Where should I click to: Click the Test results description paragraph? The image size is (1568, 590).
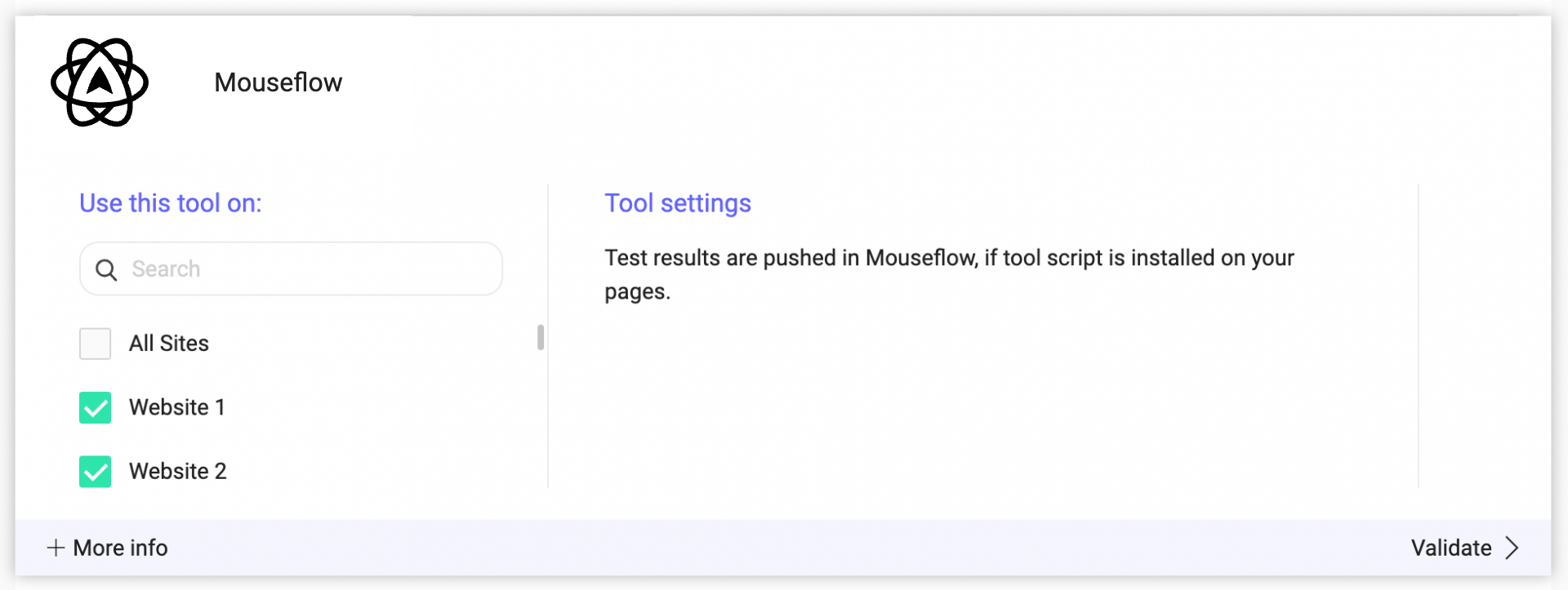(949, 274)
